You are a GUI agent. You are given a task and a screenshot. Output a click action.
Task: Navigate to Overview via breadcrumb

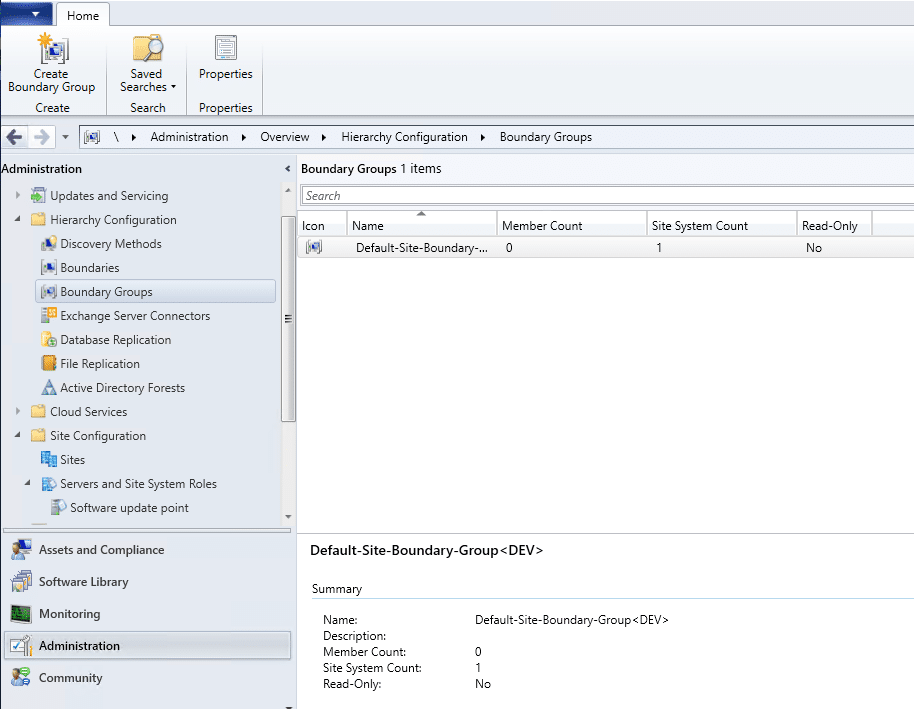coord(283,136)
